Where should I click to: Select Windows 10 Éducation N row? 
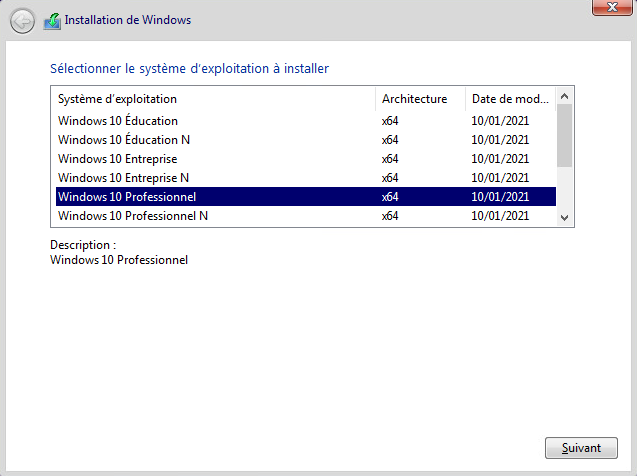(306, 140)
